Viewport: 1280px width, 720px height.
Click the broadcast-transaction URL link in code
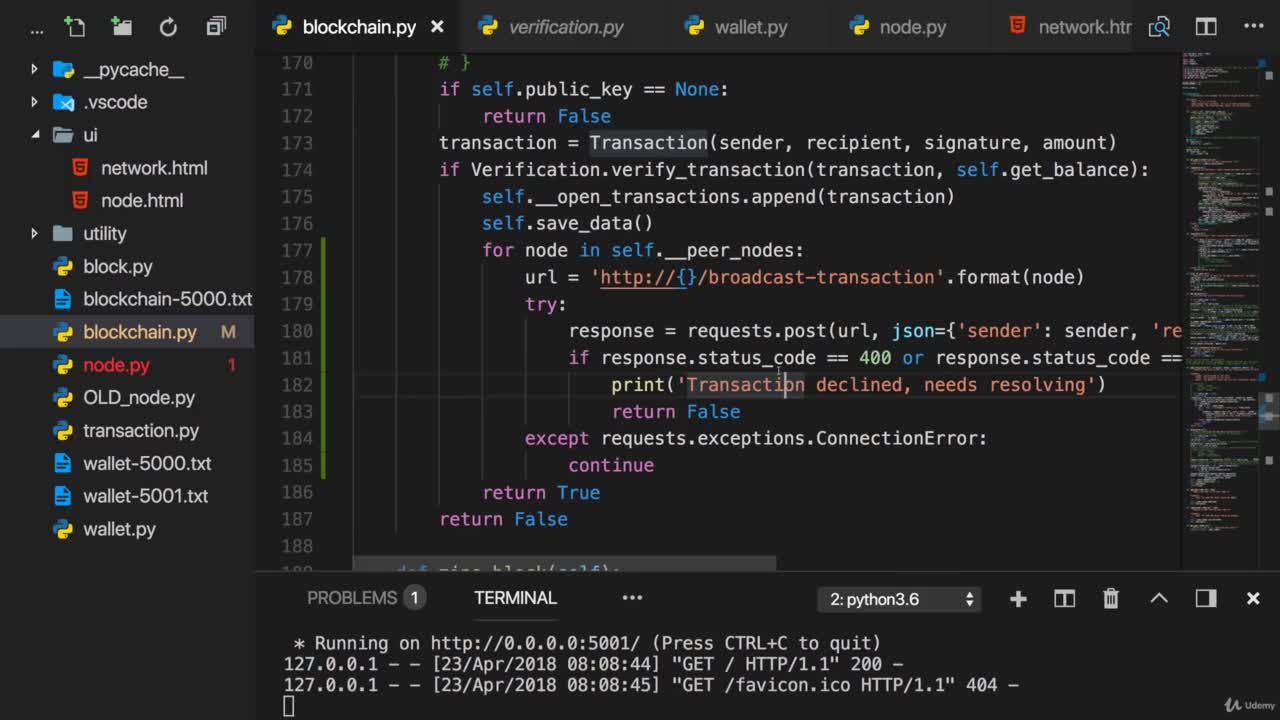coord(767,277)
